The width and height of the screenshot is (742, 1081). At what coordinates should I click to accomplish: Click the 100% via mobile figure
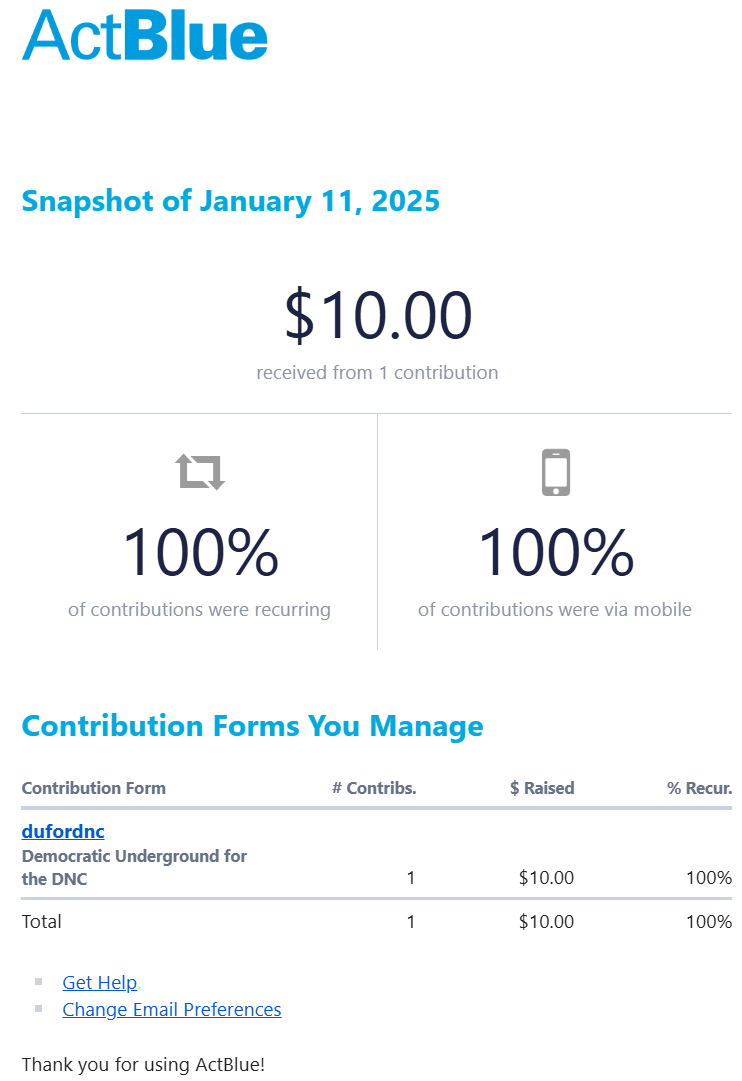[x=555, y=553]
